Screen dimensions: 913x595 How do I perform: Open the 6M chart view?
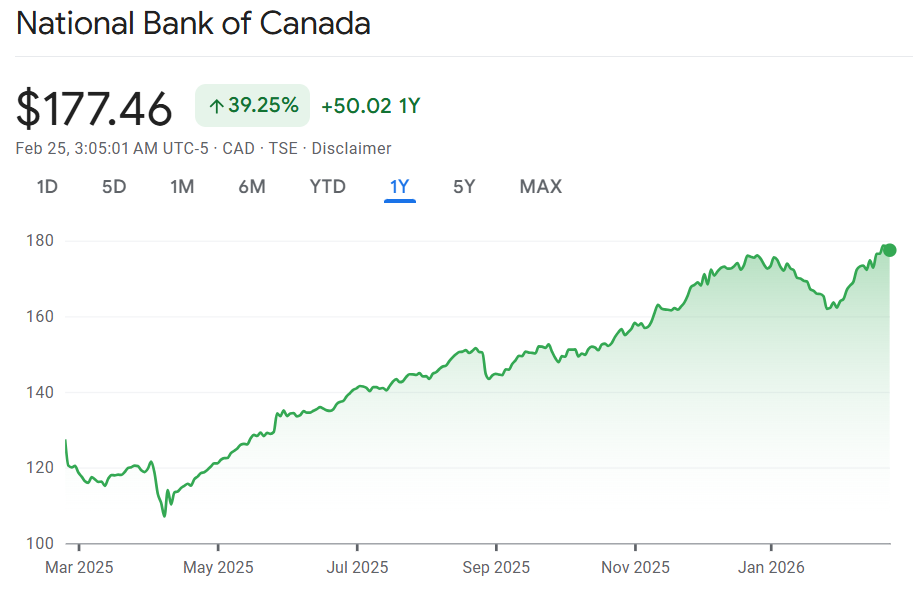pos(252,186)
